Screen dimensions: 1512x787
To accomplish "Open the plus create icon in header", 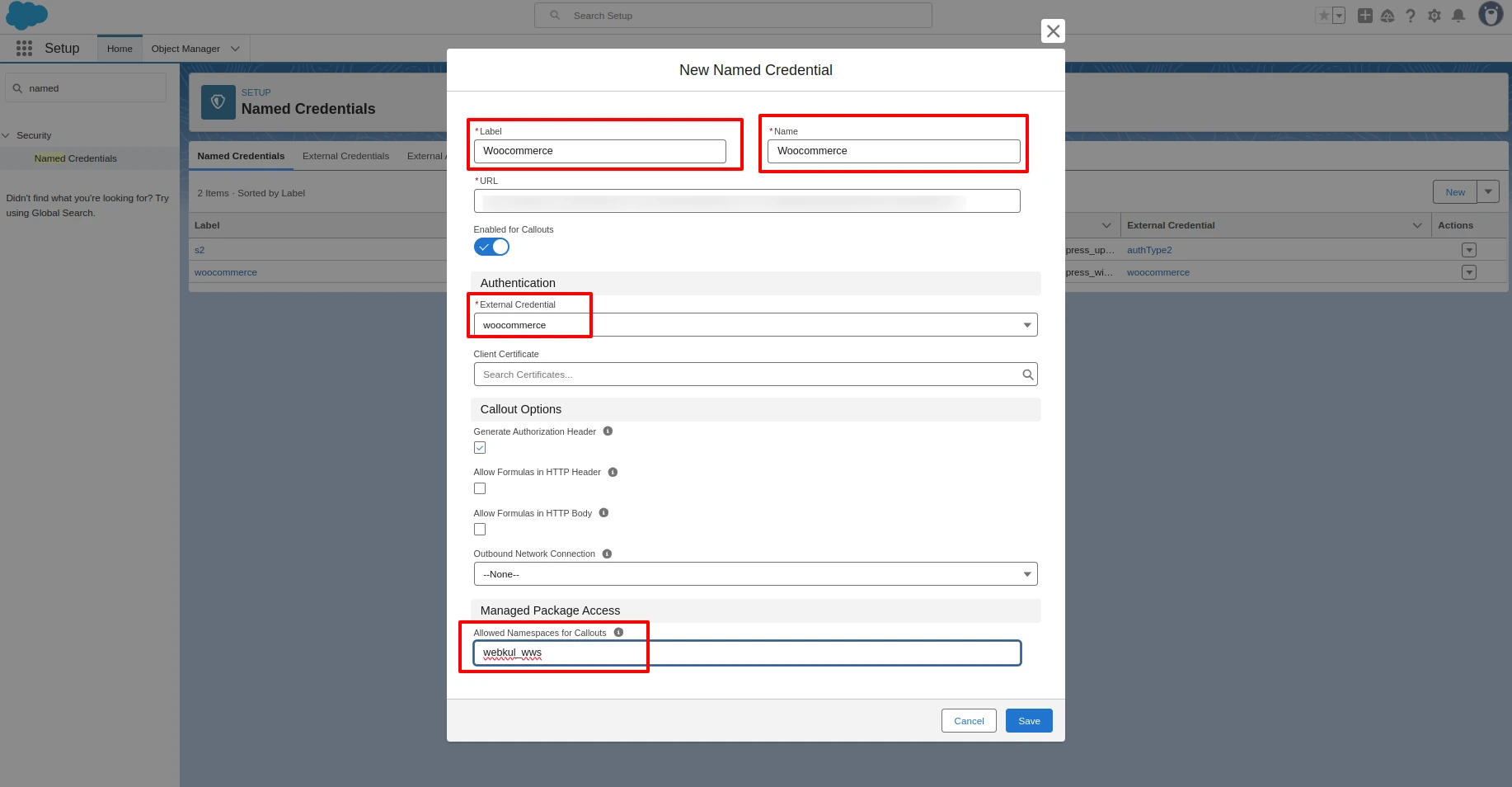I will 1364,15.
